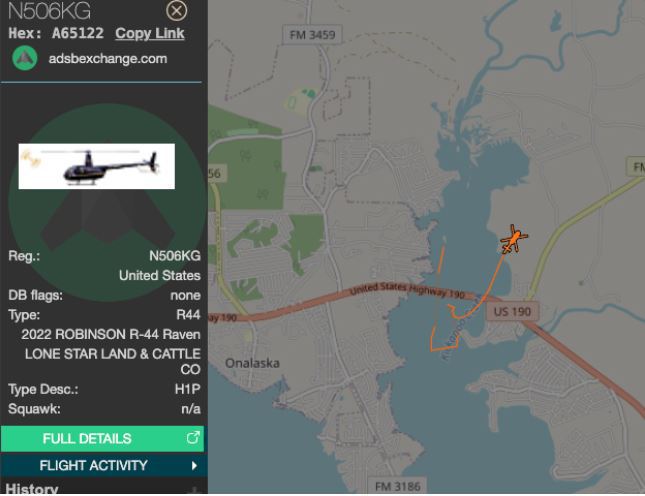Expand Flight Activity arrow
The width and height of the screenshot is (645, 496).
coord(194,465)
